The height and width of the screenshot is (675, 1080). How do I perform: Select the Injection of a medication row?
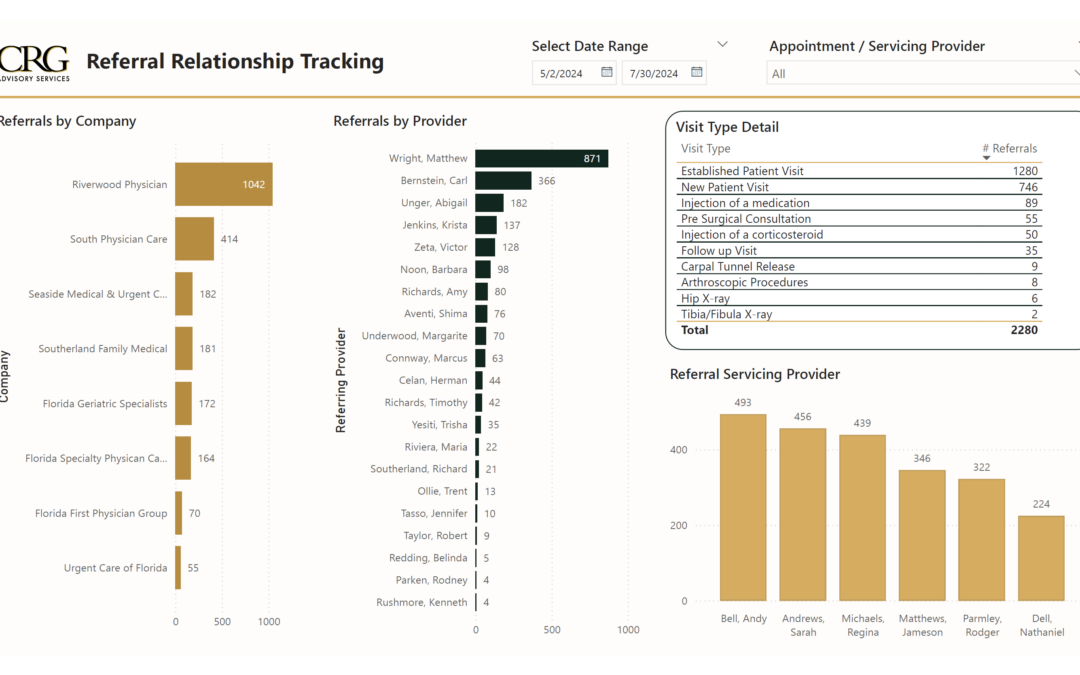[x=859, y=202]
